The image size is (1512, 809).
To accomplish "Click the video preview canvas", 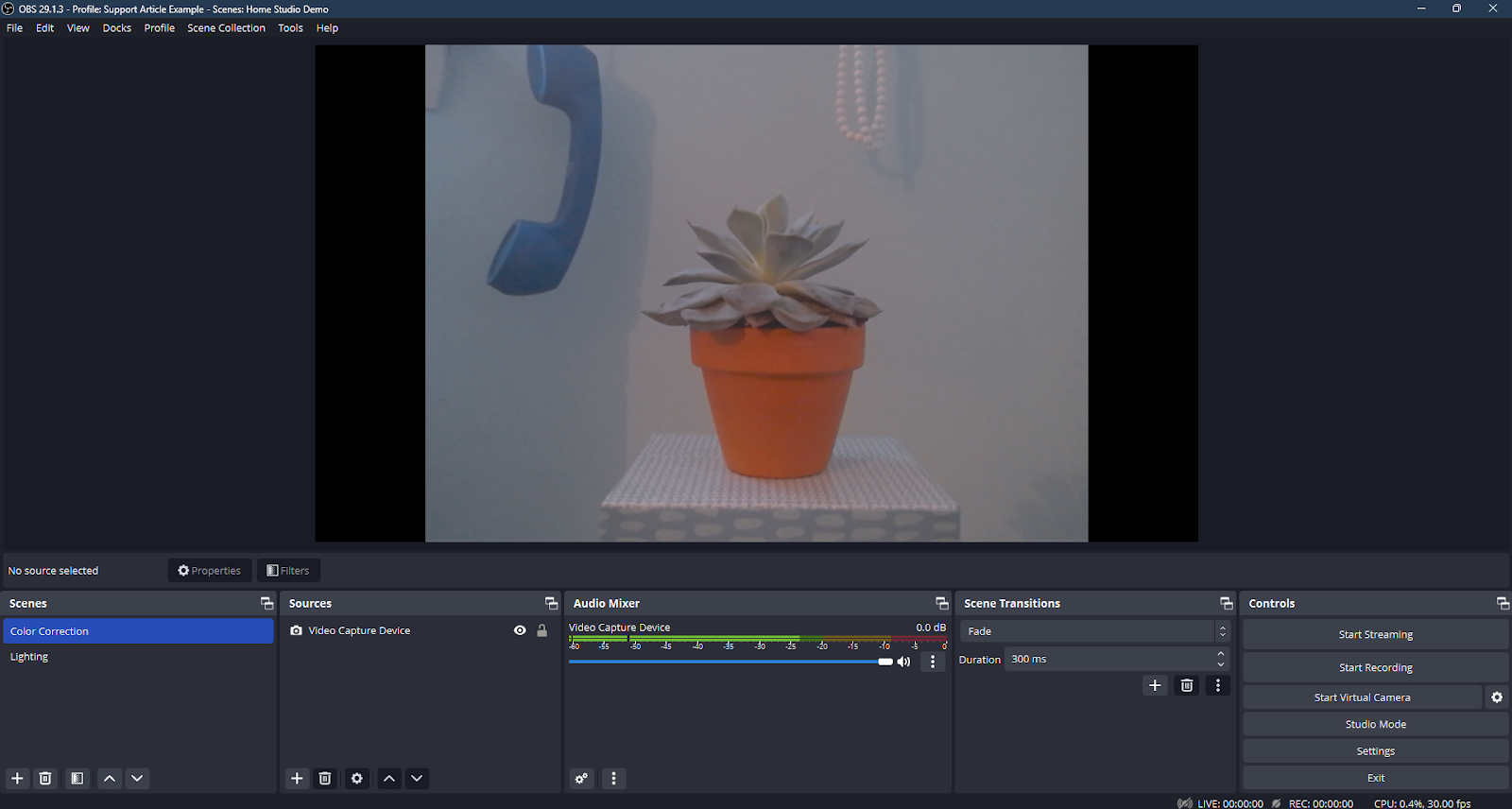I will [756, 294].
